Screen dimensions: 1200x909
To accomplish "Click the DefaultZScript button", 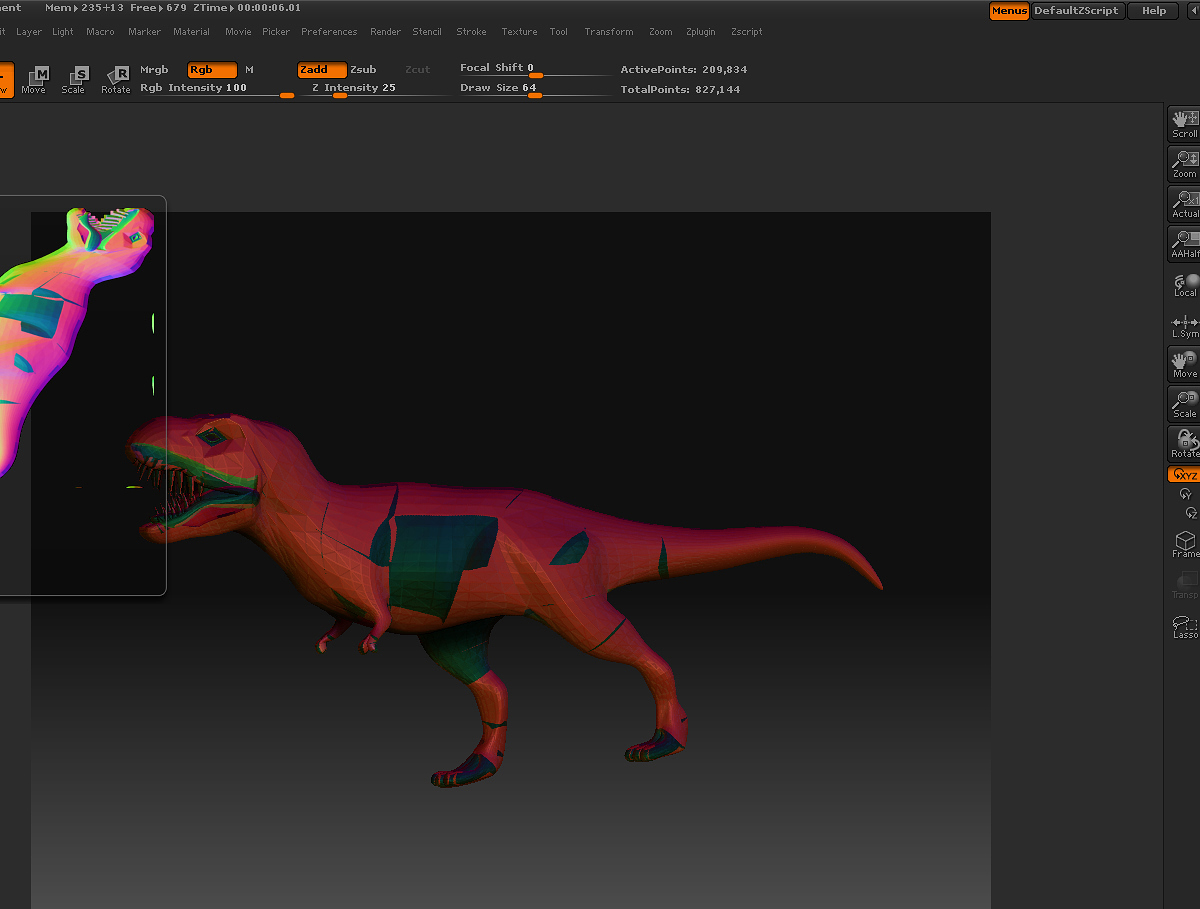I will click(x=1078, y=11).
